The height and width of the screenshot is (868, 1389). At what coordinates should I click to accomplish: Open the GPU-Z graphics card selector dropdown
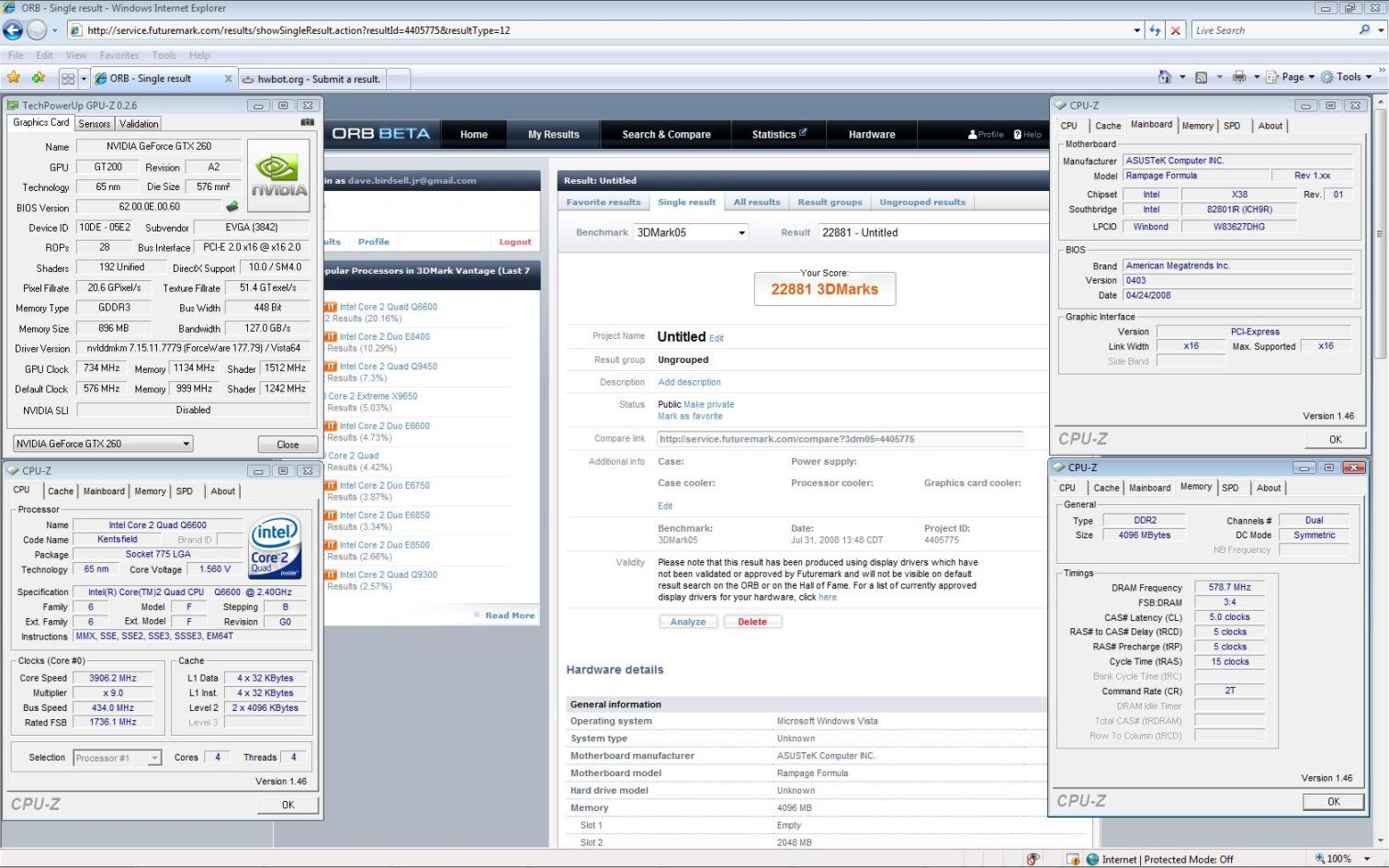103,444
